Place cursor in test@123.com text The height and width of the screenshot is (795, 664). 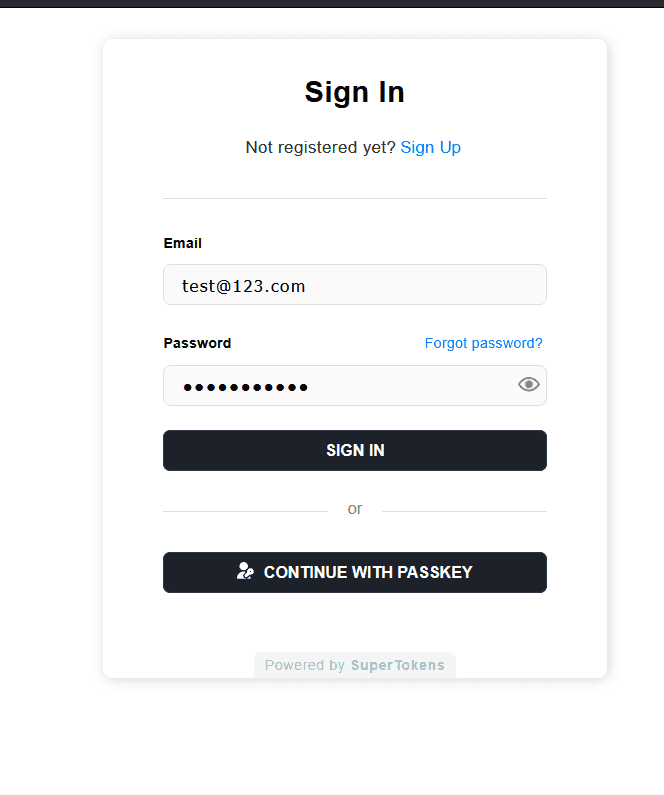(244, 286)
